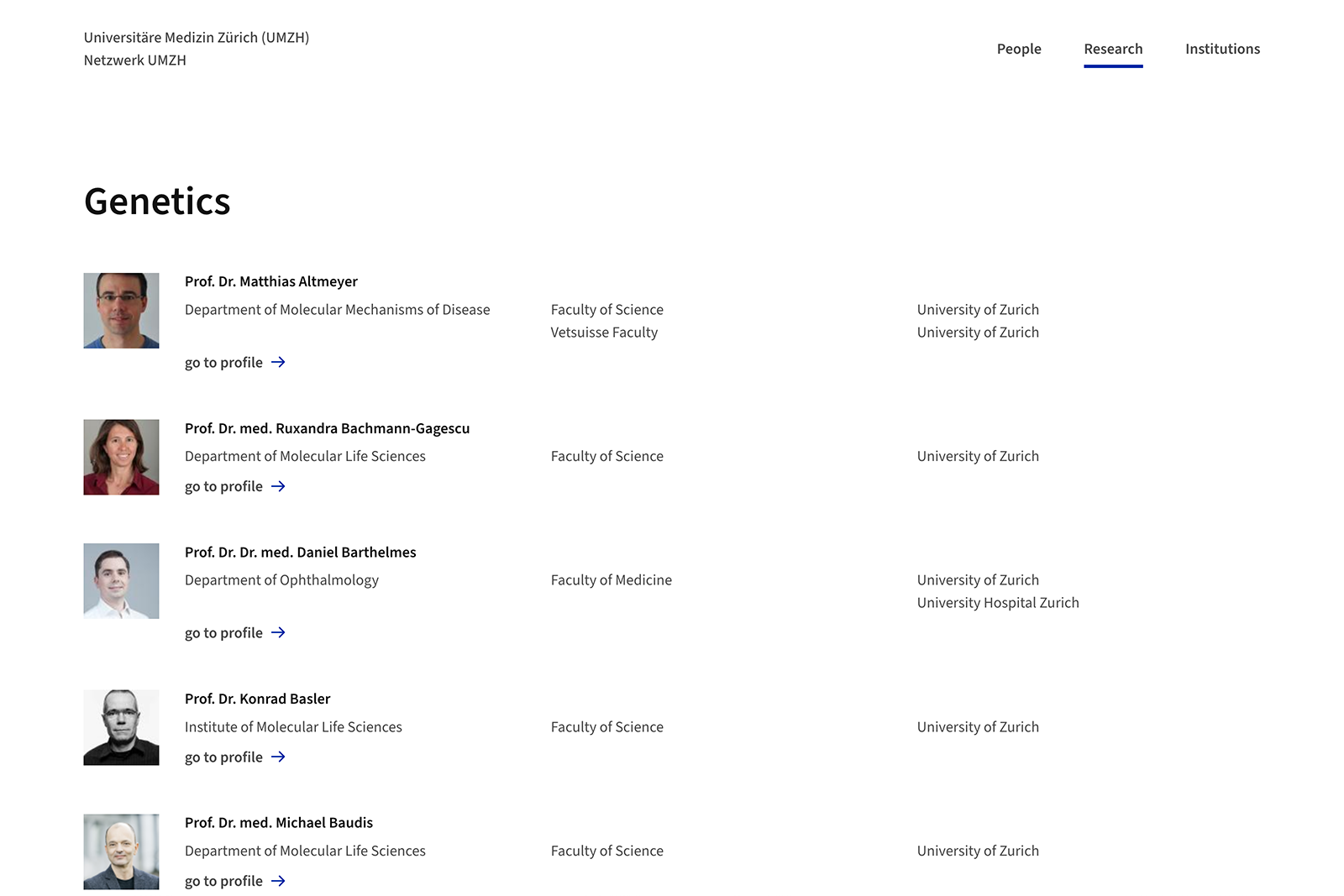Image resolution: width=1344 pixels, height=896 pixels.
Task: Click the name Prof. Dr. Konrad Basler
Action: click(x=257, y=699)
